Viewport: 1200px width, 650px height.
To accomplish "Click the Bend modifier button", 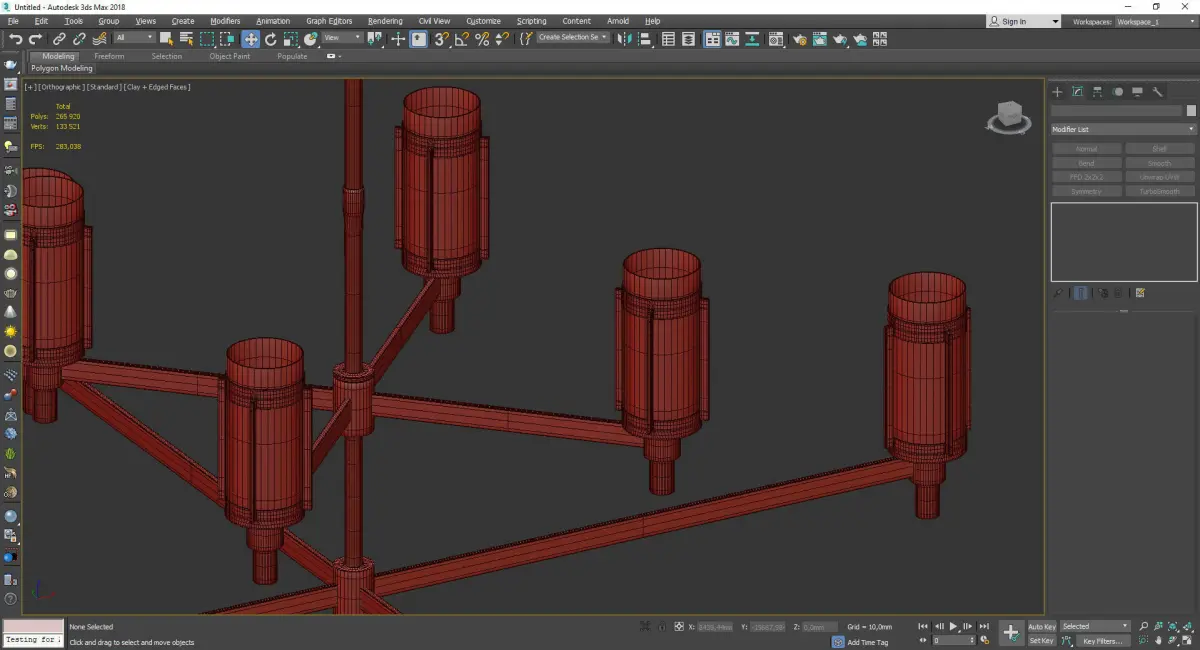I will coord(1086,163).
